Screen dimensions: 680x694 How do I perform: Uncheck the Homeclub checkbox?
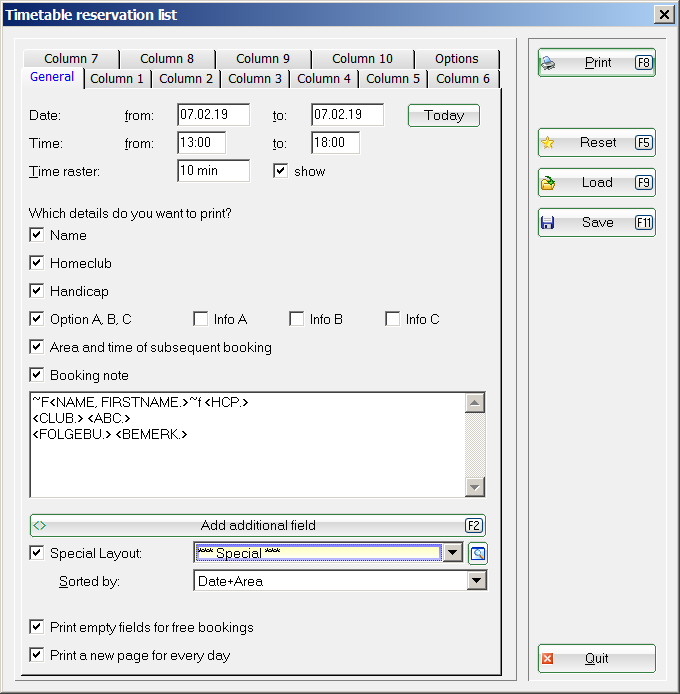click(x=37, y=263)
